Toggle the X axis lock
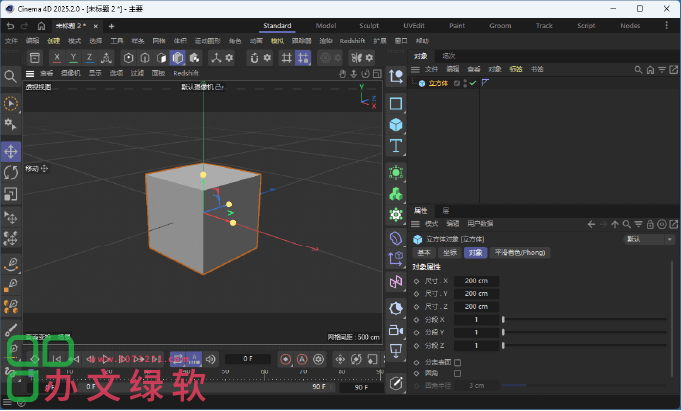681x411 pixels. tap(57, 58)
